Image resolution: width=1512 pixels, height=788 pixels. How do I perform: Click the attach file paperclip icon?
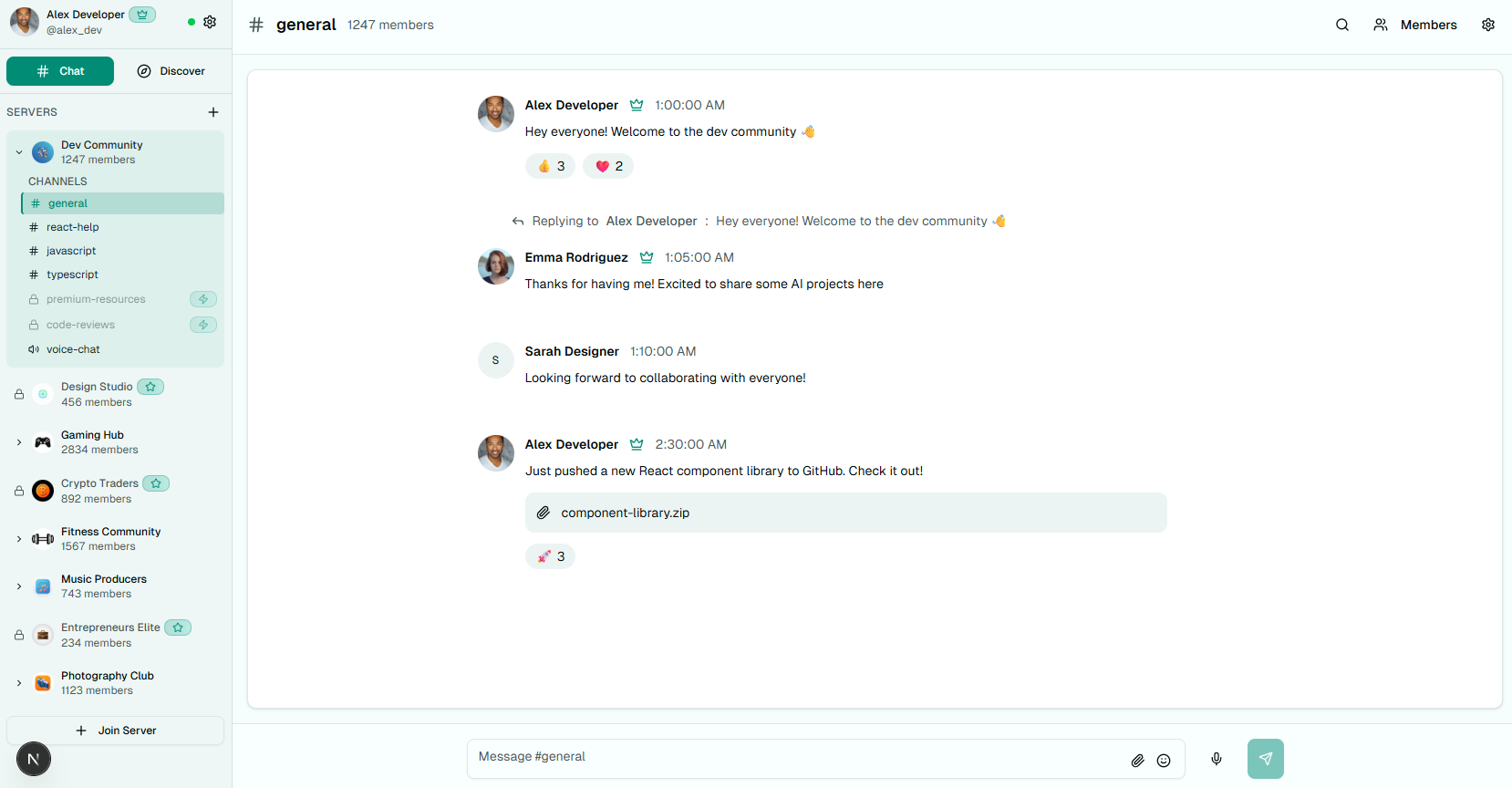(1137, 760)
